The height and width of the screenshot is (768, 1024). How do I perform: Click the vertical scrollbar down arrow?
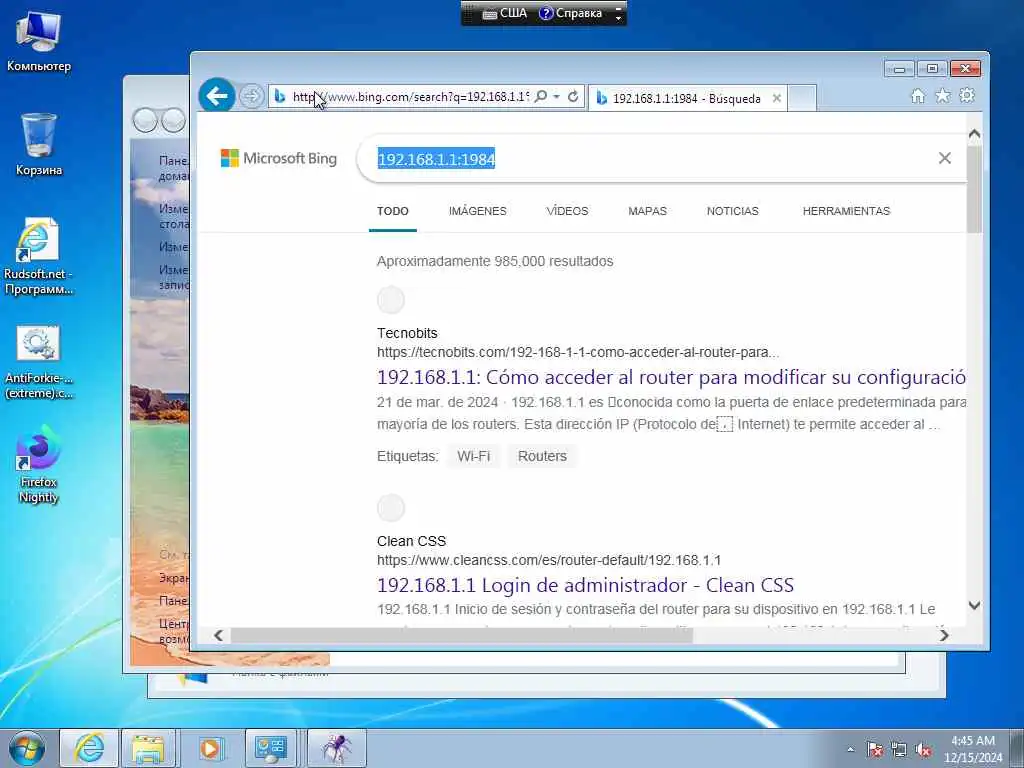click(974, 605)
